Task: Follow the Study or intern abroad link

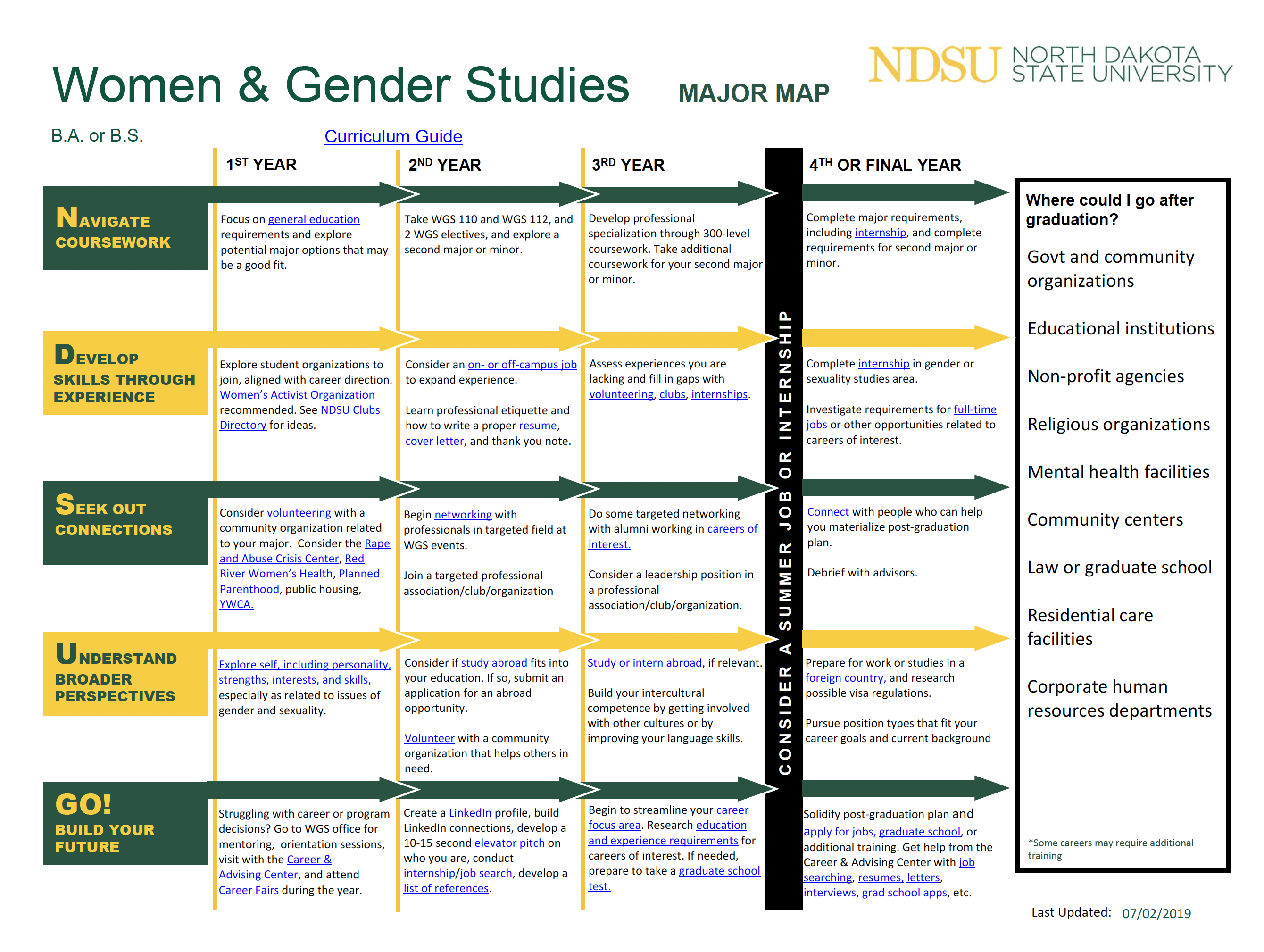Action: pos(644,663)
